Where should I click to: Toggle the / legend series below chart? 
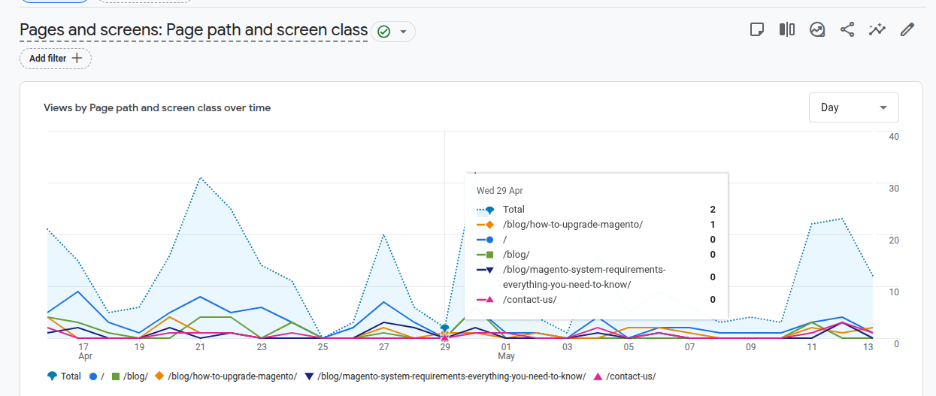tap(97, 376)
